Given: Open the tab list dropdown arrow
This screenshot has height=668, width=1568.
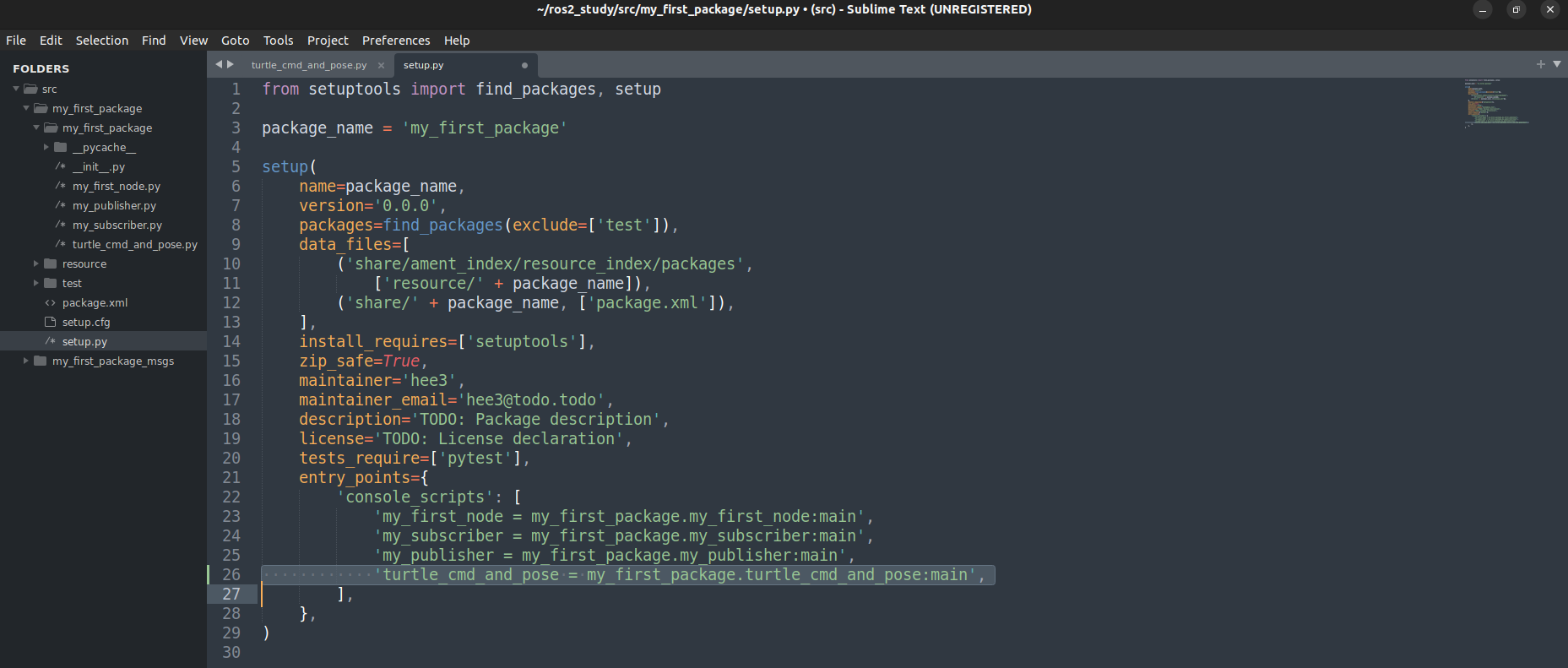Looking at the screenshot, I should tap(1557, 64).
